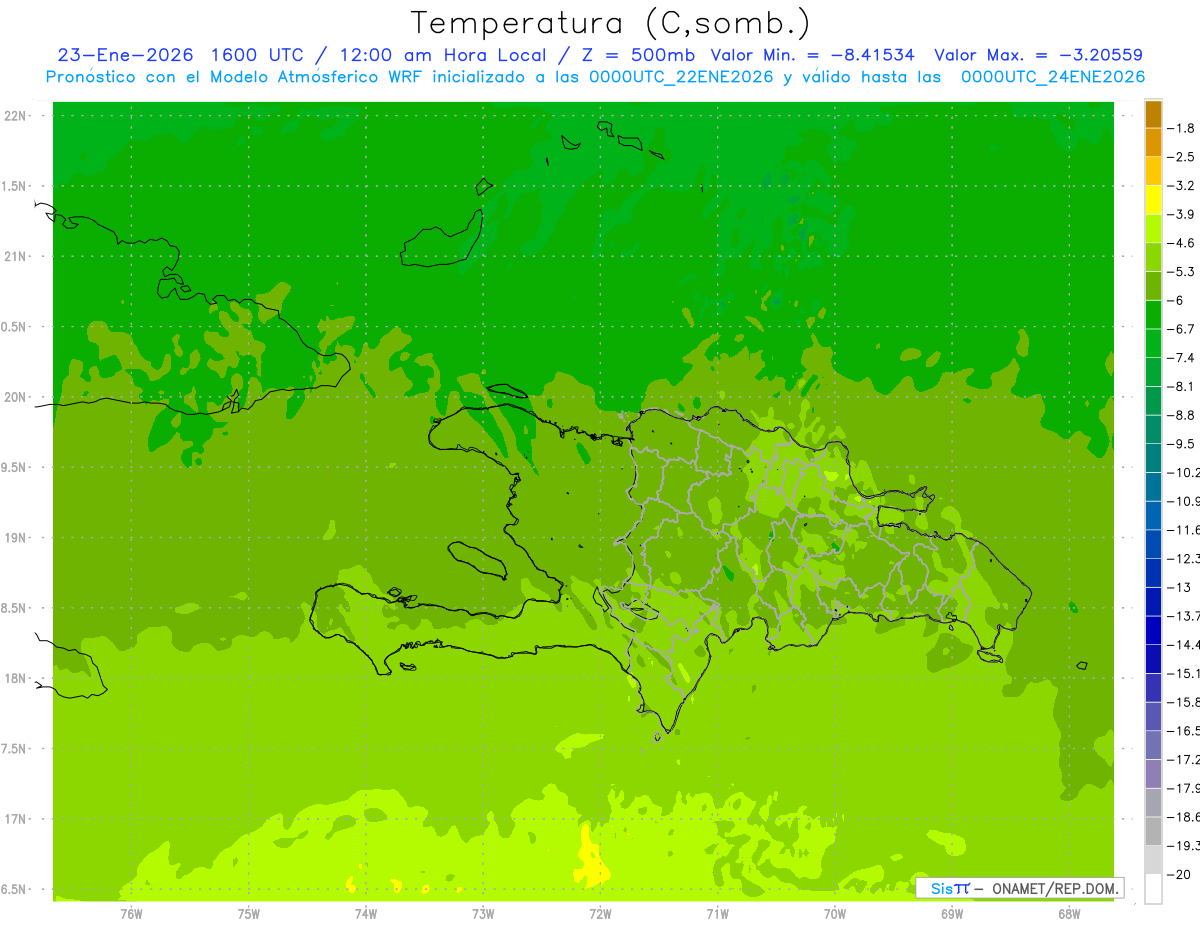Click the '74W' longitude axis label
Viewport: 1200px width, 927px height.
click(365, 913)
